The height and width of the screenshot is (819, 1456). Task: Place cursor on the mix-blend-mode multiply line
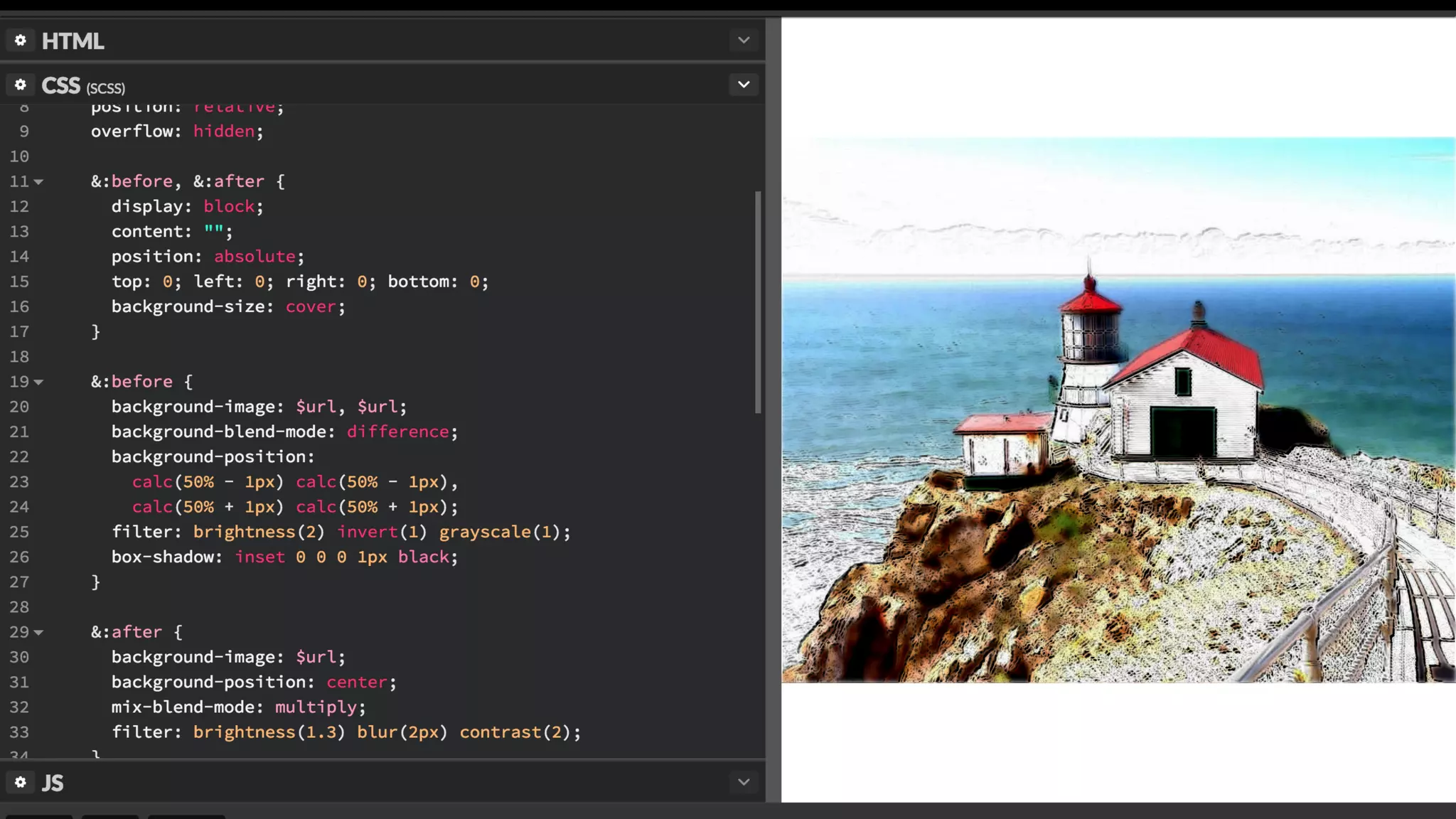coord(238,707)
